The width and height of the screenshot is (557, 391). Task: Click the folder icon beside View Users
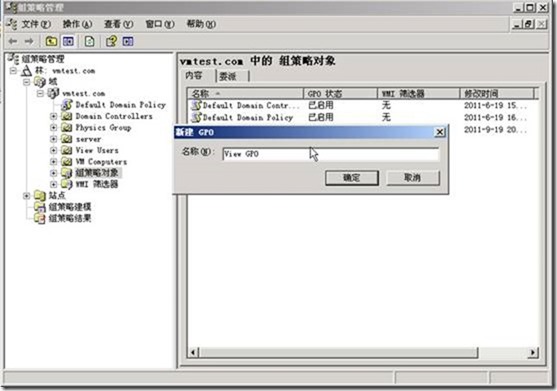pos(66,150)
